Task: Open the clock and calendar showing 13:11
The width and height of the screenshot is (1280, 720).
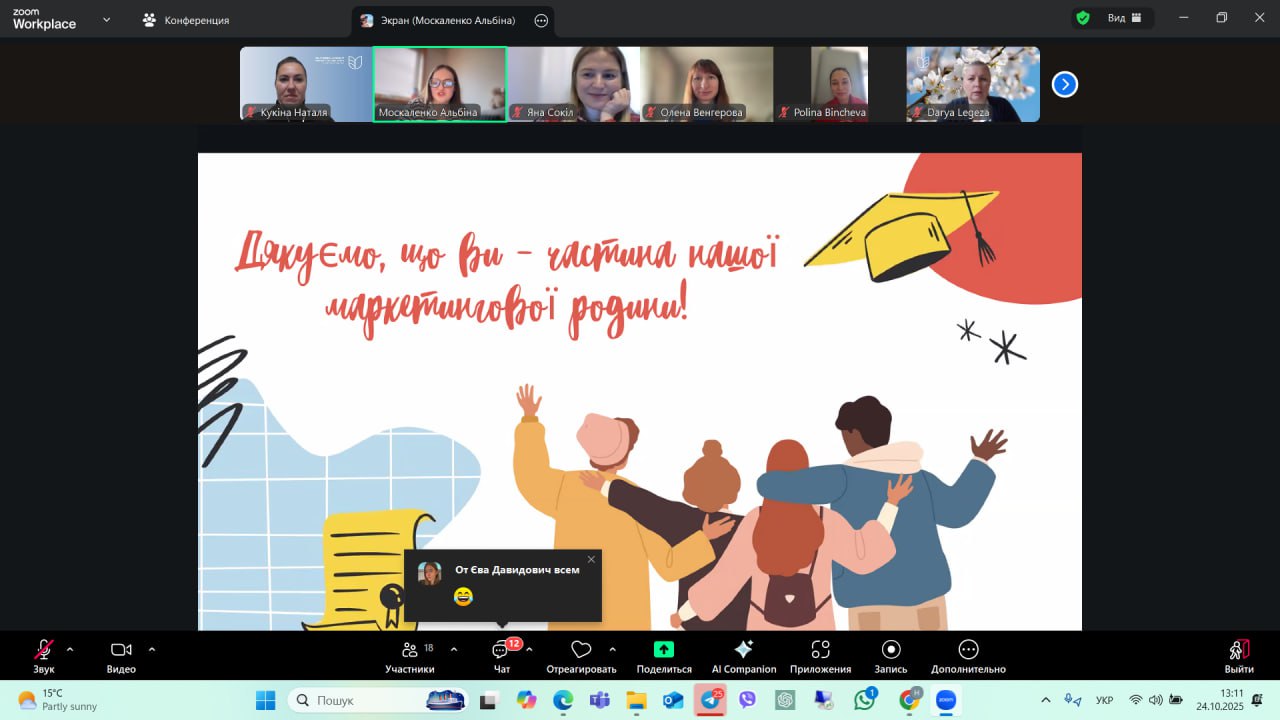Action: (1218, 700)
